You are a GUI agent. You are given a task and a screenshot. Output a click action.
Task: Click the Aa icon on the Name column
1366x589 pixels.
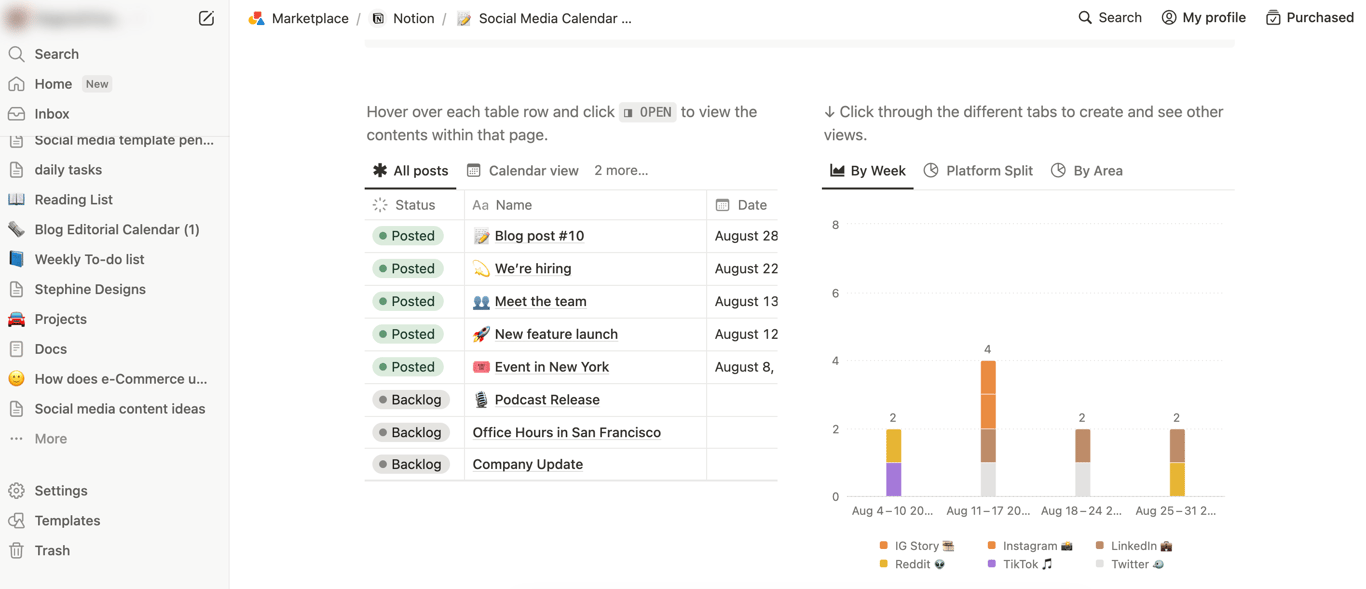[481, 204]
